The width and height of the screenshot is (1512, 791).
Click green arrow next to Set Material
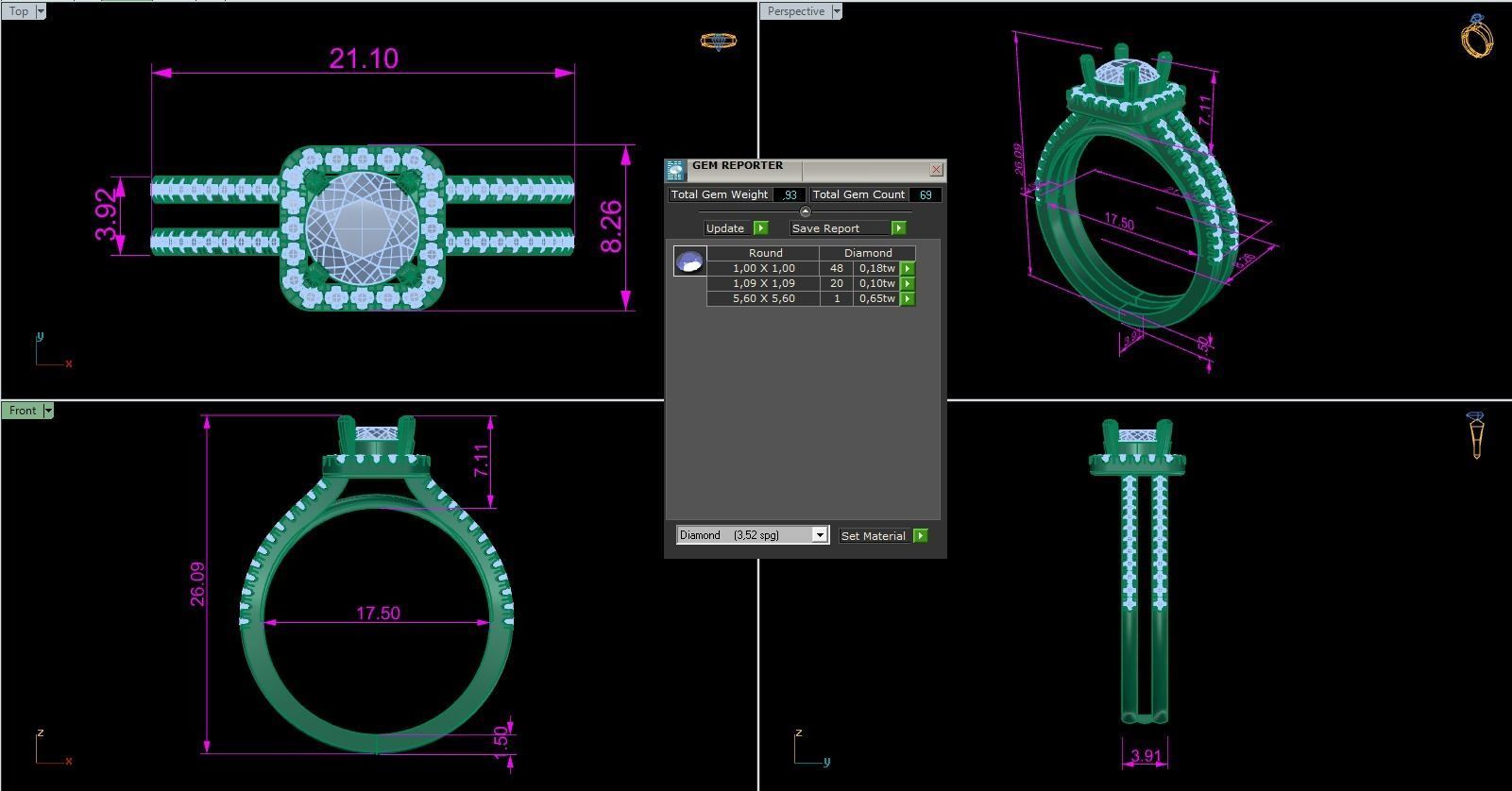(920, 536)
